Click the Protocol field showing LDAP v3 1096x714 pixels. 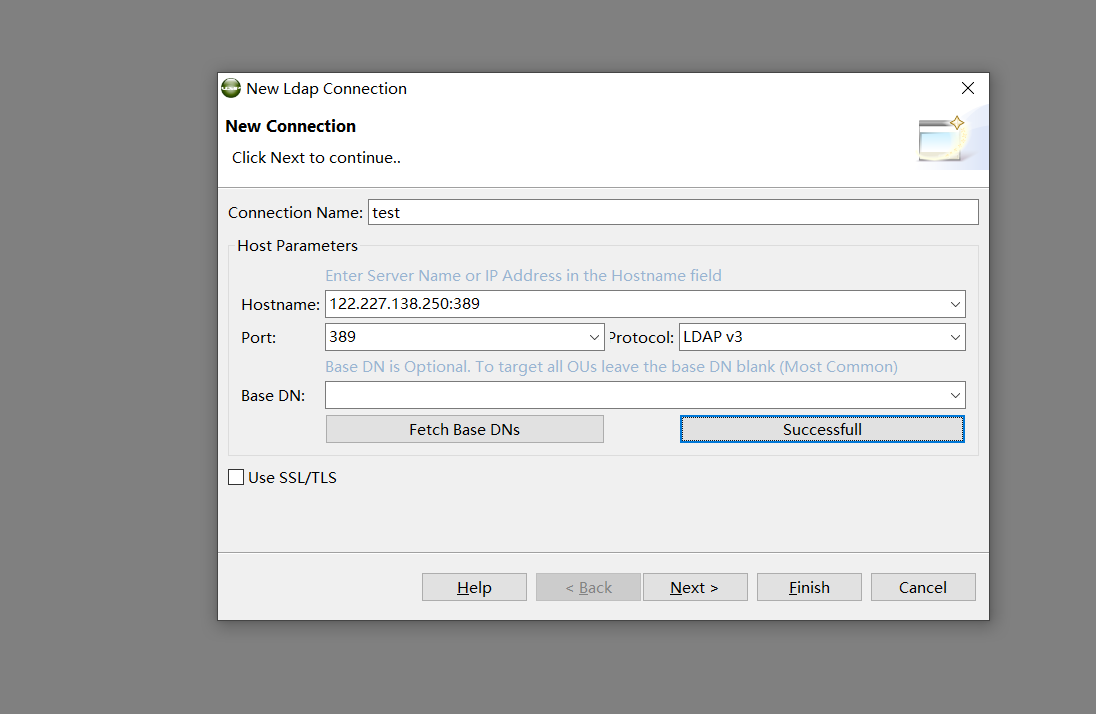[810, 337]
